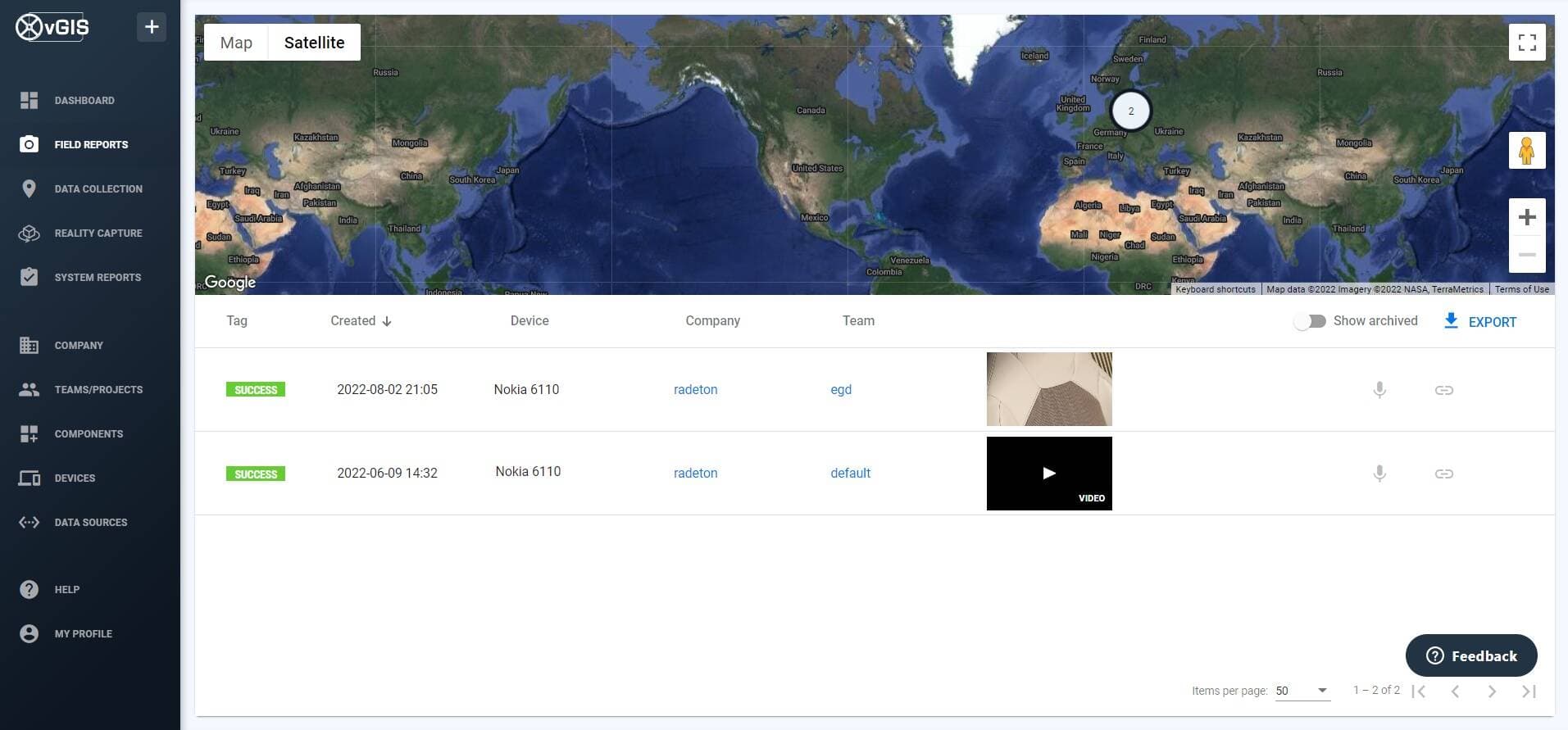Screen dimensions: 1568x730
Task: Open the radeton company link in first row
Action: tap(695, 390)
